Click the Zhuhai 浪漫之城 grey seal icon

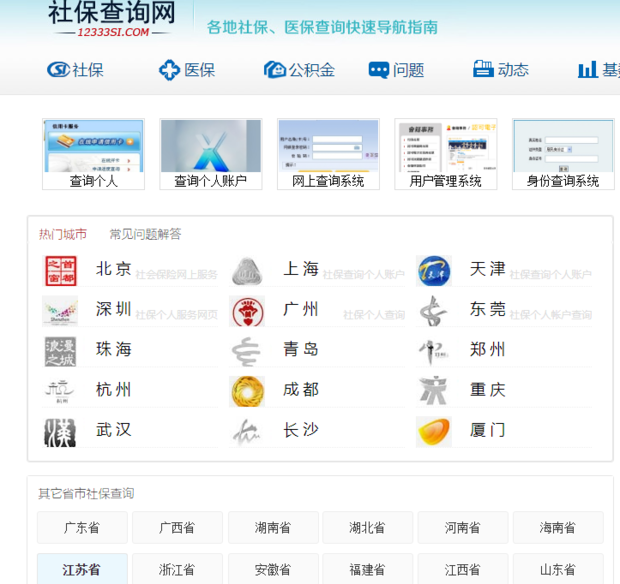tap(60, 352)
